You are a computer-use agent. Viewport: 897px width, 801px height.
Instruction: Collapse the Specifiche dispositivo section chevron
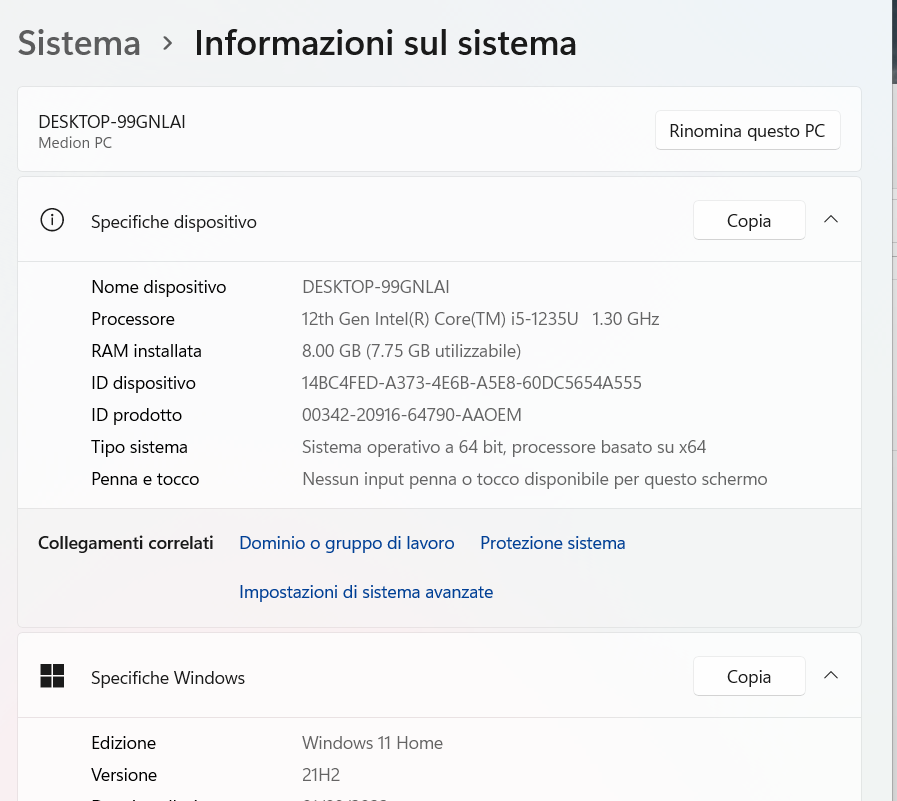pos(831,220)
